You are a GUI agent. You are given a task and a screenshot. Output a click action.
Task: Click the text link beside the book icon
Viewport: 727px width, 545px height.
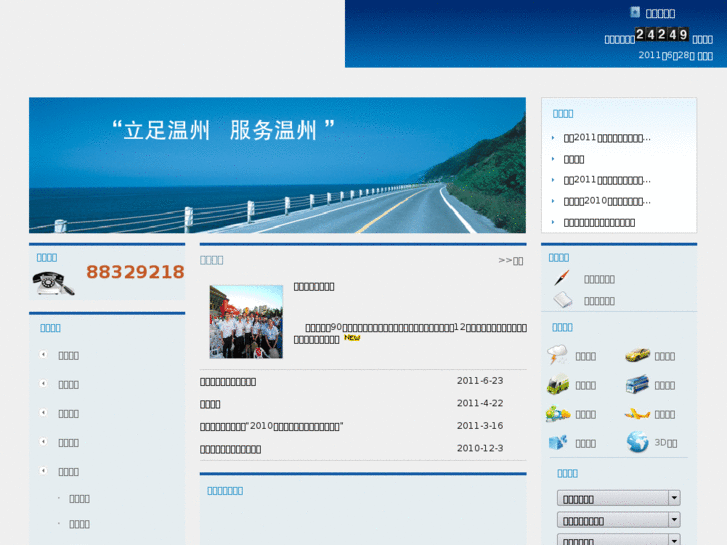[599, 301]
